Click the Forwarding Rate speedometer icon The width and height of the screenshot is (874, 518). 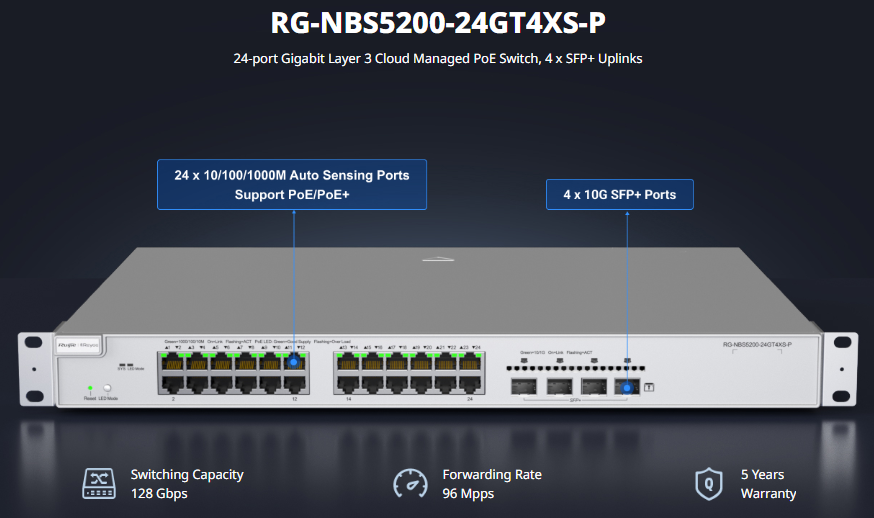[410, 483]
